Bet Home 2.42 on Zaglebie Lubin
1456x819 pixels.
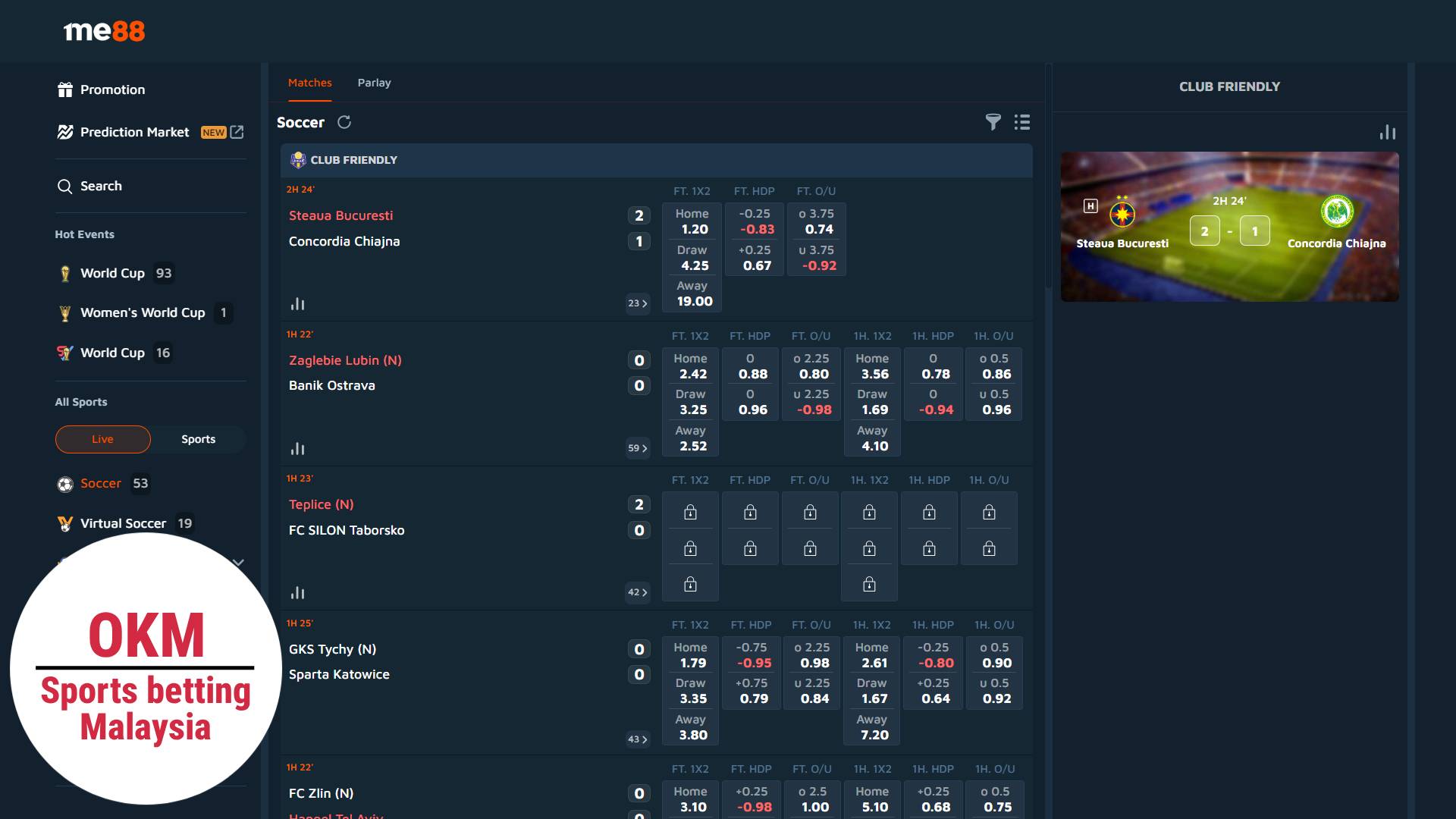(690, 366)
